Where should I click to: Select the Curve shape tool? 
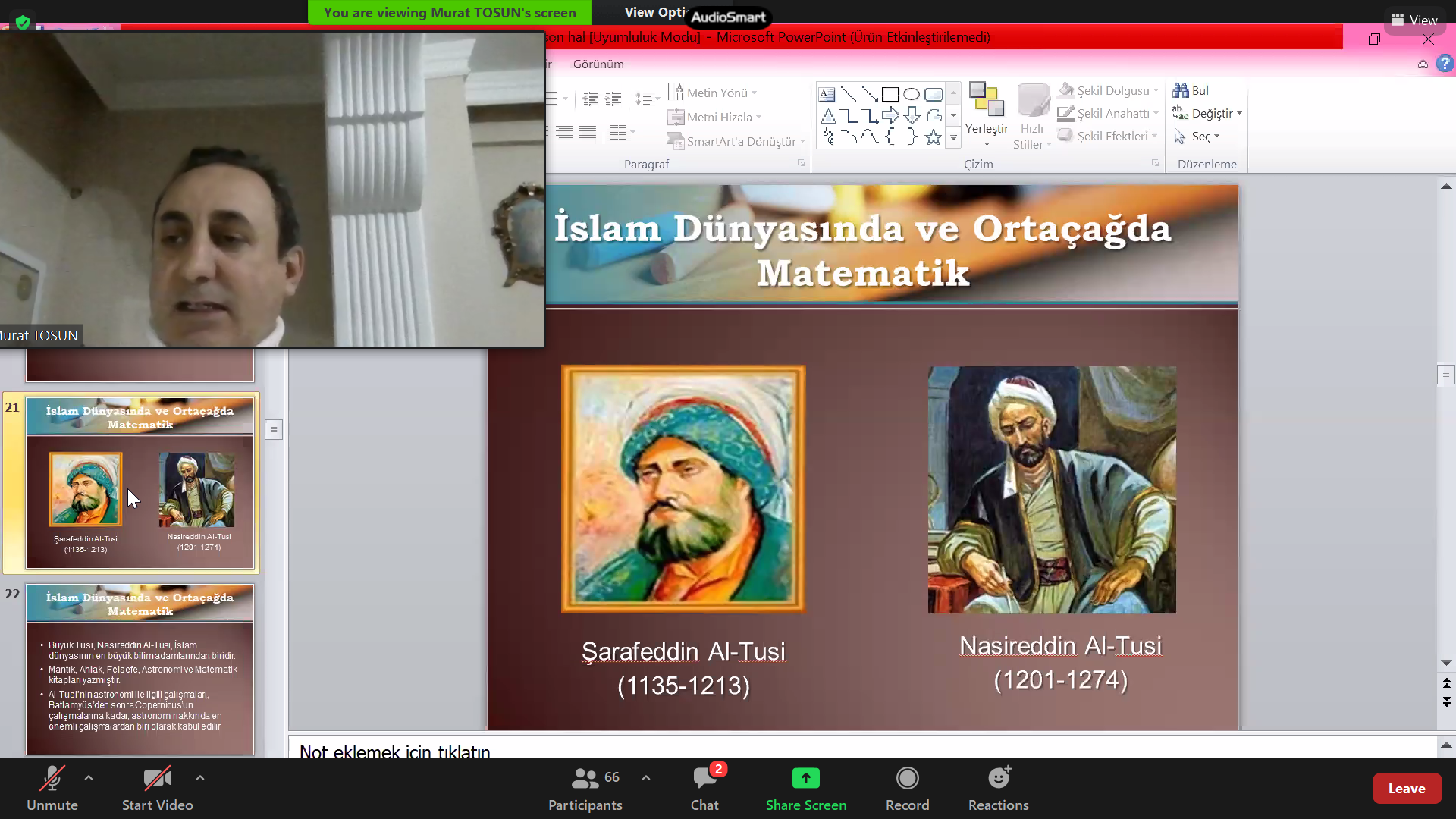870,137
